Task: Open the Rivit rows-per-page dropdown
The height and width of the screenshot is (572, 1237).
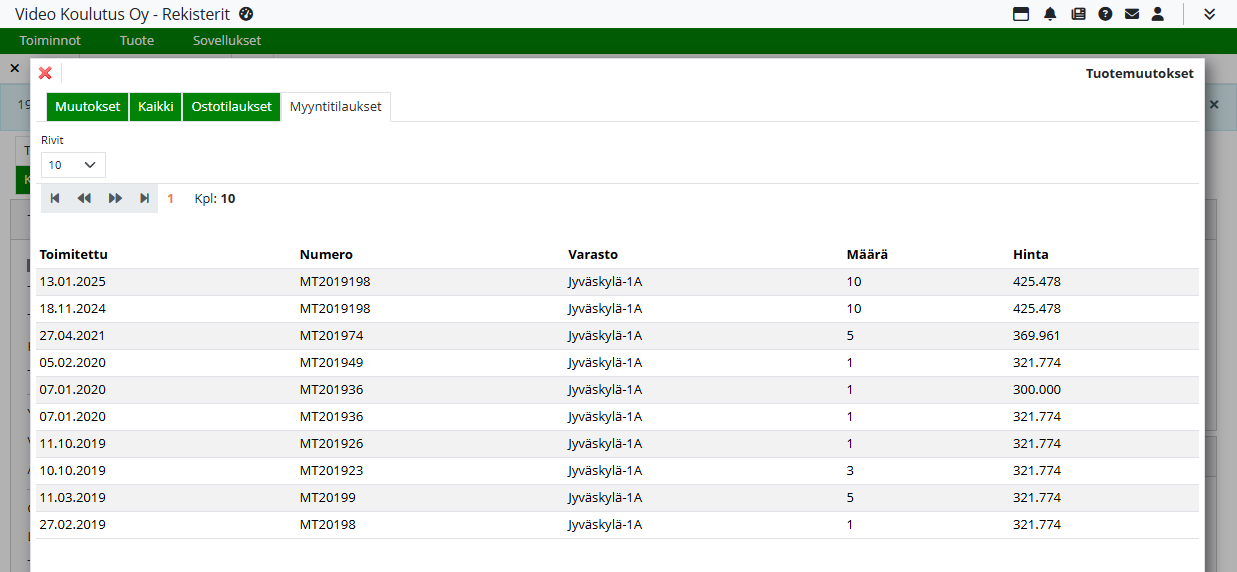Action: [x=73, y=165]
